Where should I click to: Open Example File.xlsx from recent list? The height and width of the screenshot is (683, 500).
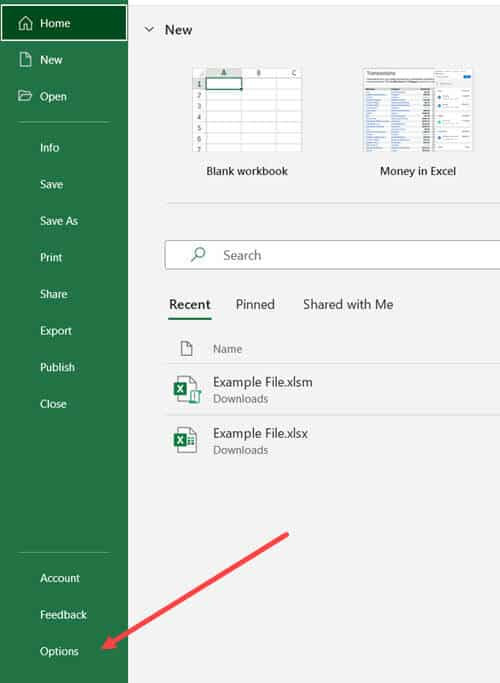click(x=260, y=433)
